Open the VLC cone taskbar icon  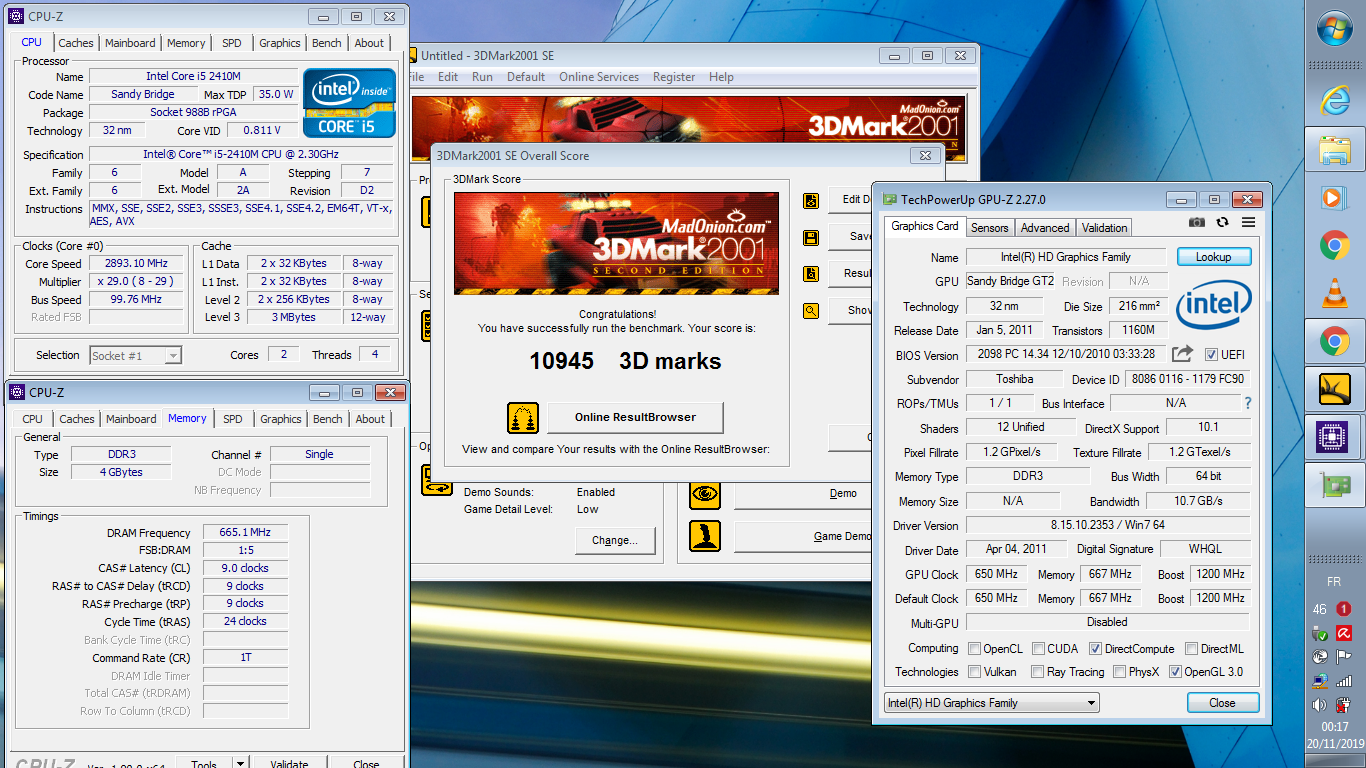tap(1335, 293)
